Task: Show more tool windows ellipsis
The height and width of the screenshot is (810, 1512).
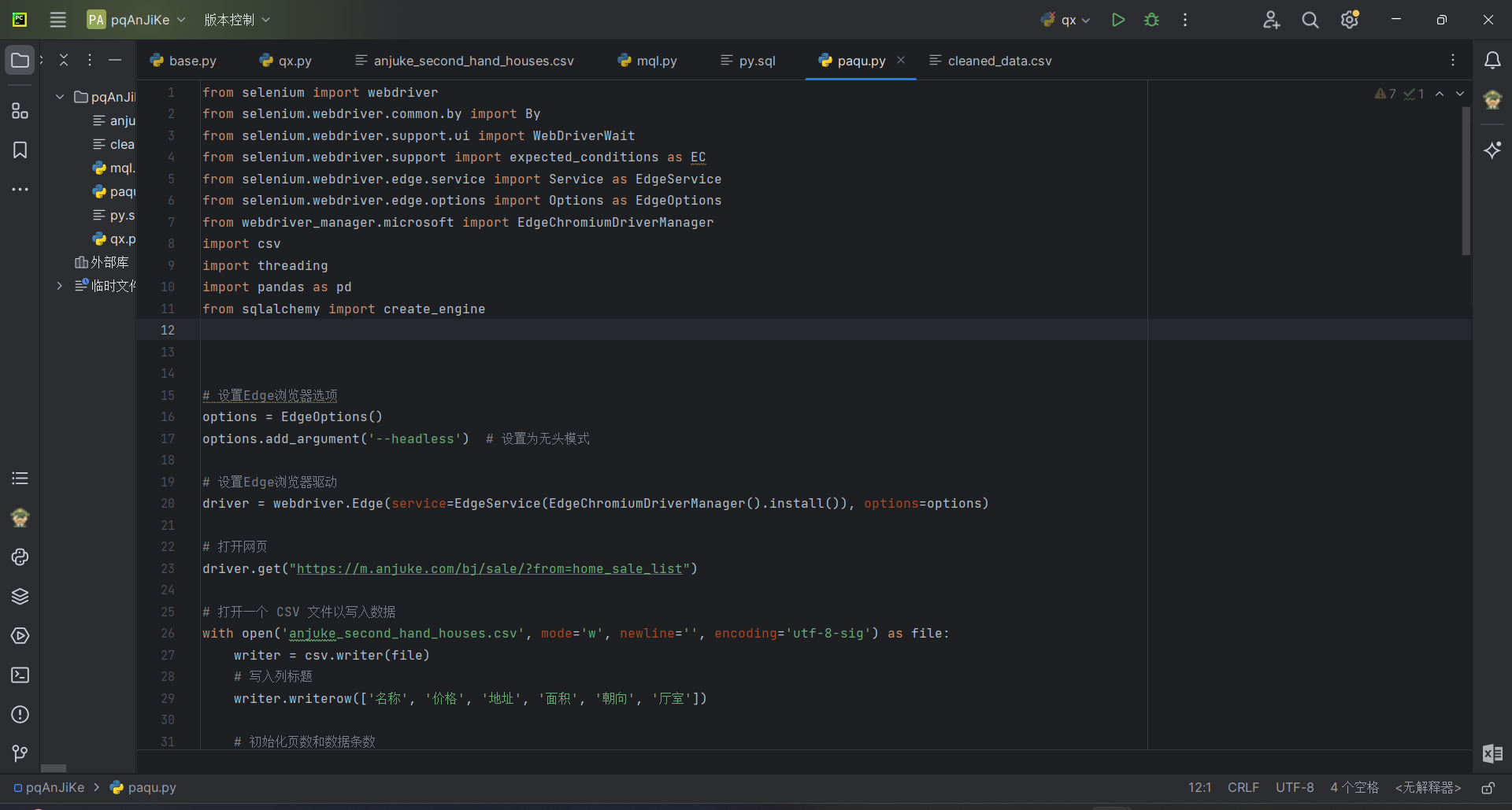Action: 20,190
